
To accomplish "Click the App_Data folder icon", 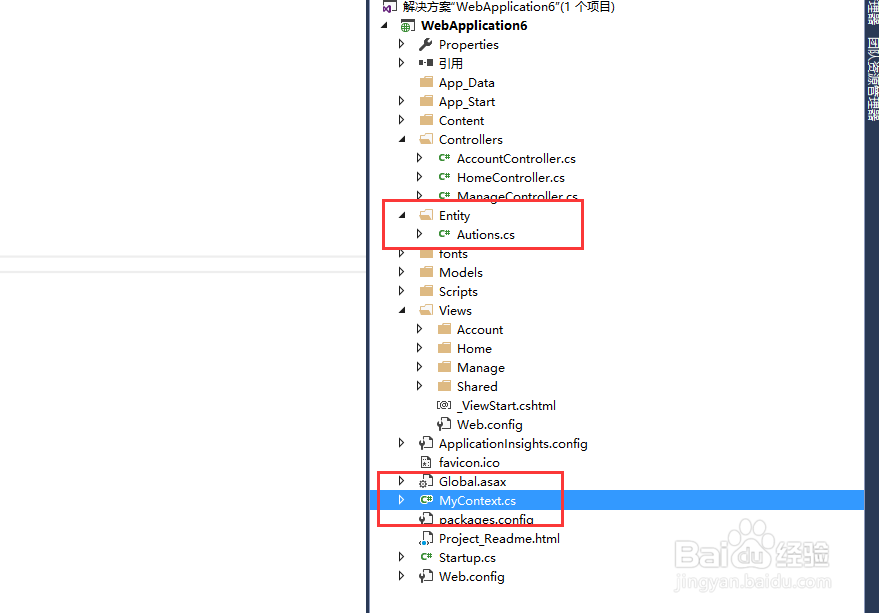I will point(426,82).
